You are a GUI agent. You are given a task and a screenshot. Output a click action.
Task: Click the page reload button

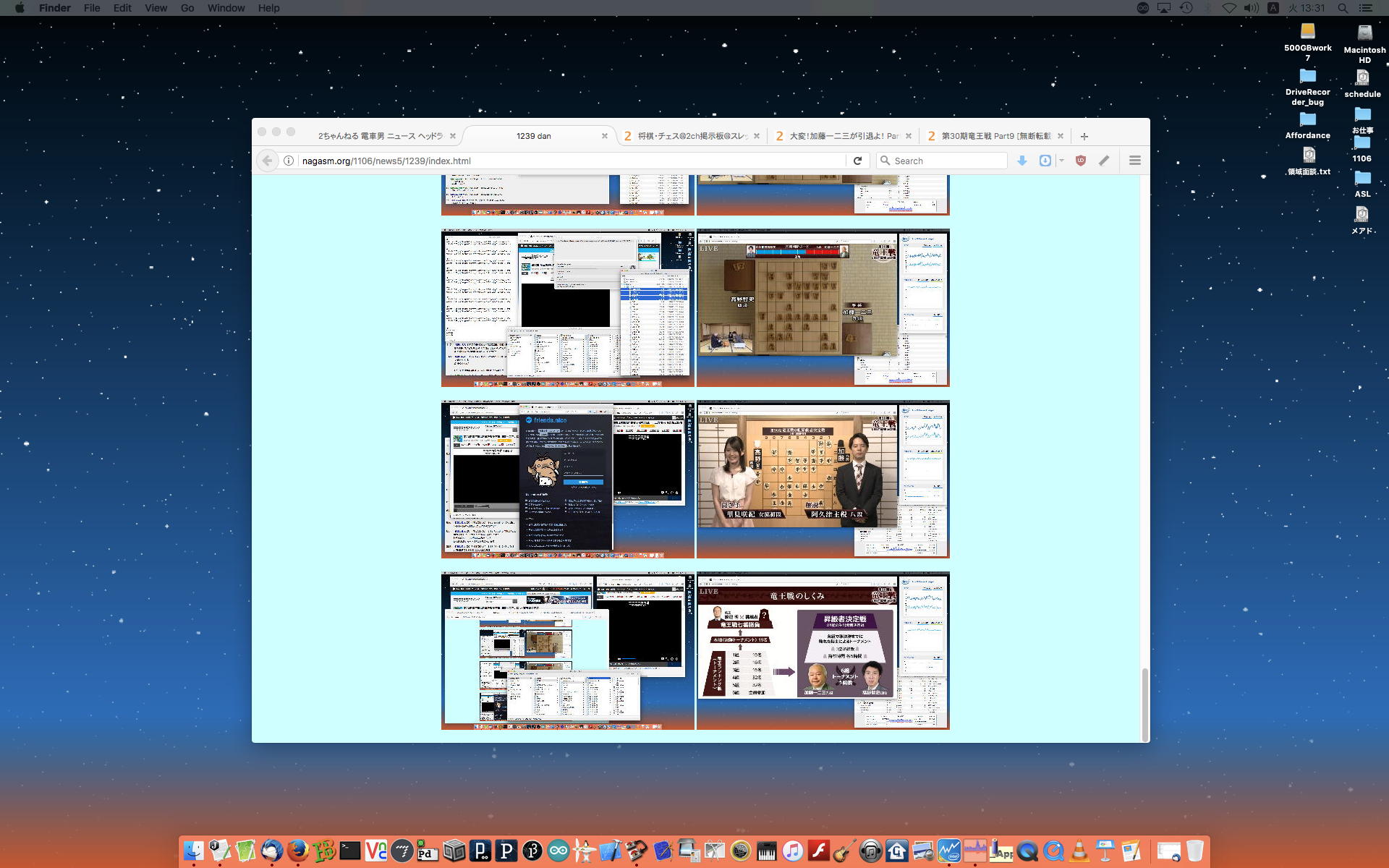(x=857, y=161)
